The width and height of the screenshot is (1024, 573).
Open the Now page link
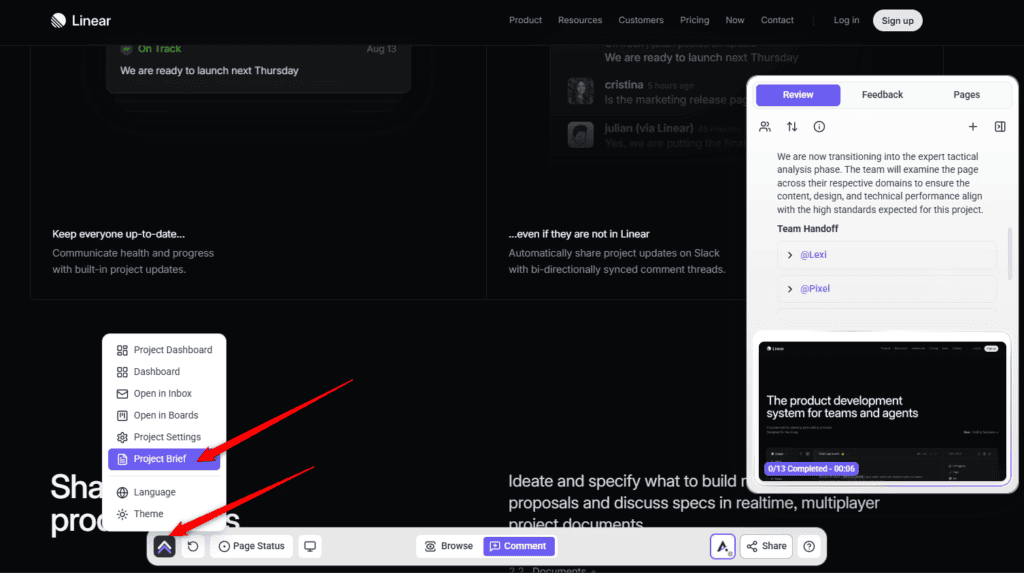click(x=735, y=20)
